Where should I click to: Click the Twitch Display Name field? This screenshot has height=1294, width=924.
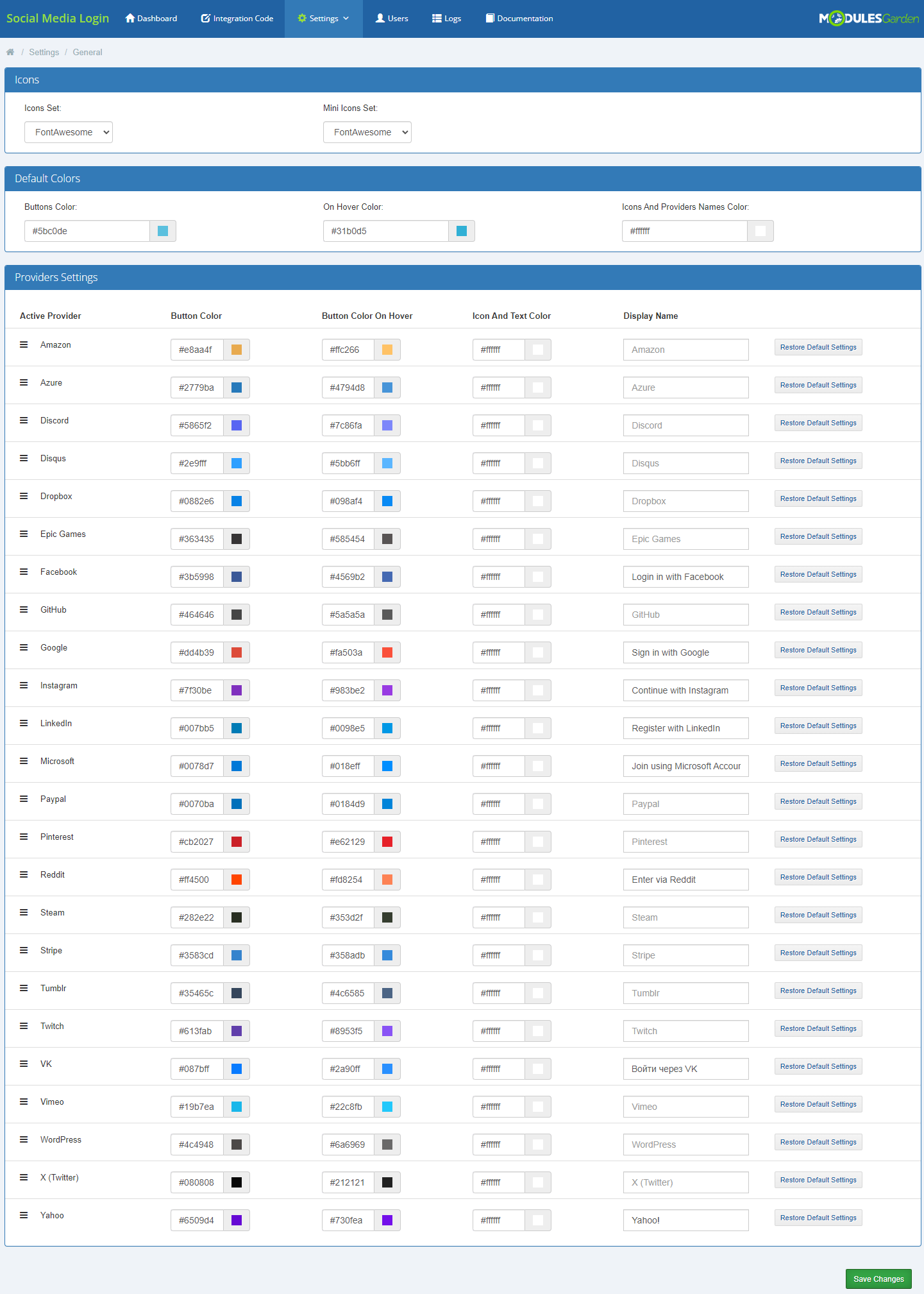click(685, 1031)
